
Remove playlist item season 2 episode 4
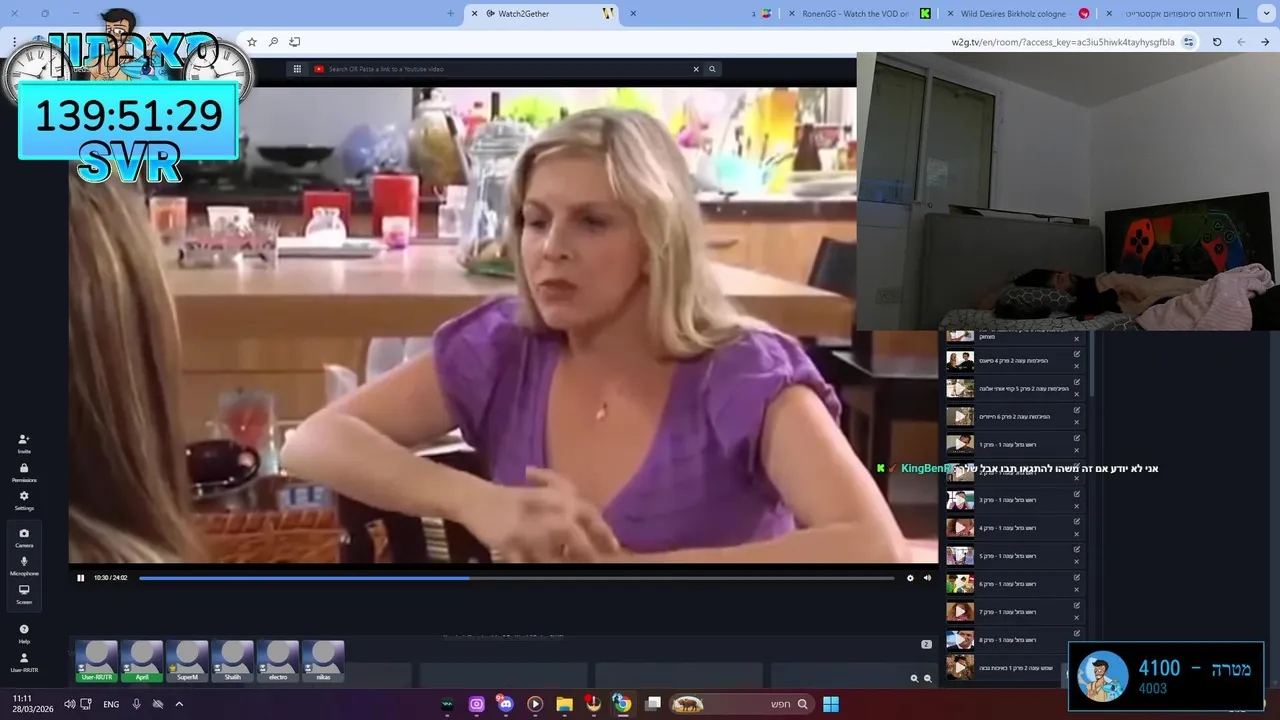pos(1077,366)
